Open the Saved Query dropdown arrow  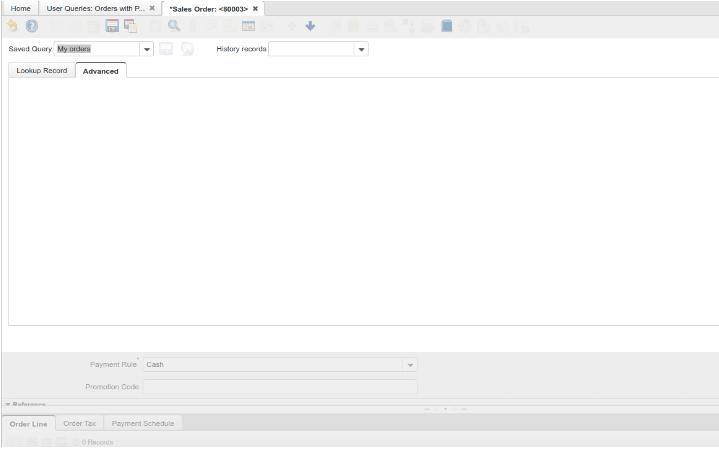click(147, 49)
